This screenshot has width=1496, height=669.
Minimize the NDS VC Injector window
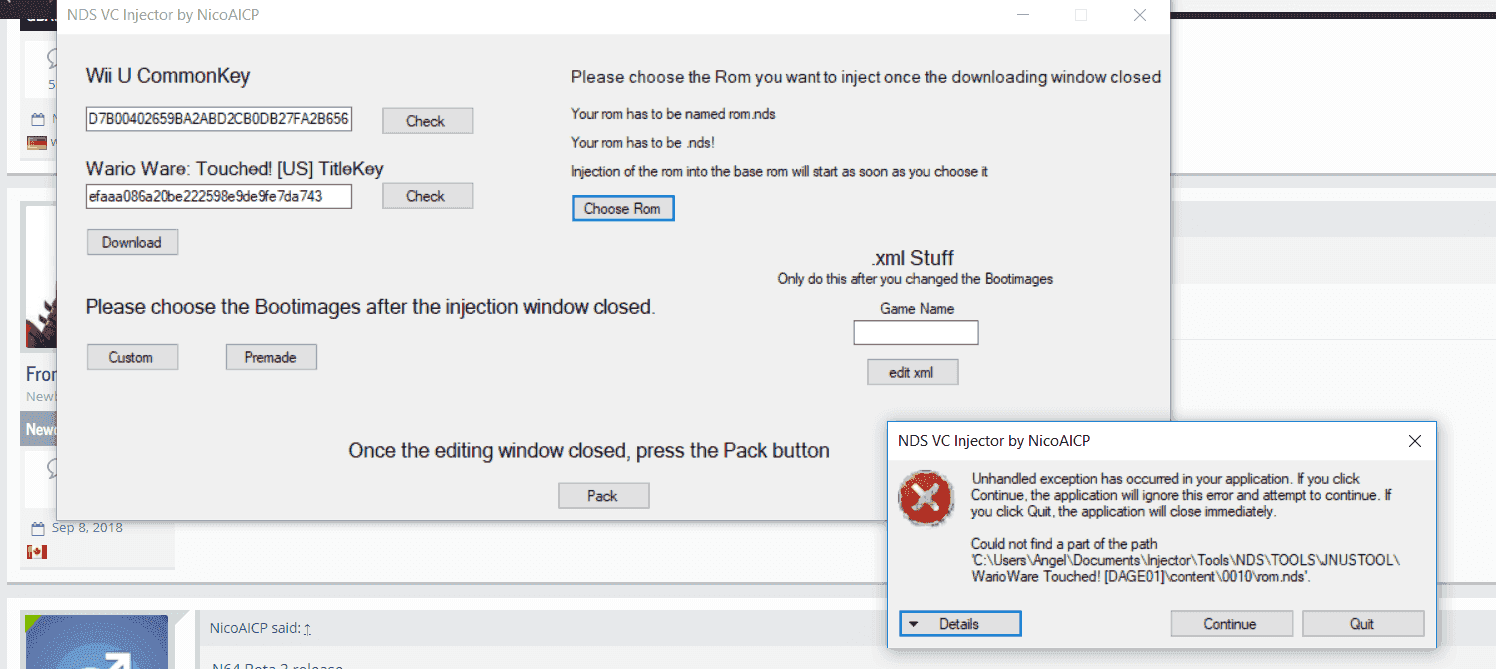click(x=1023, y=15)
